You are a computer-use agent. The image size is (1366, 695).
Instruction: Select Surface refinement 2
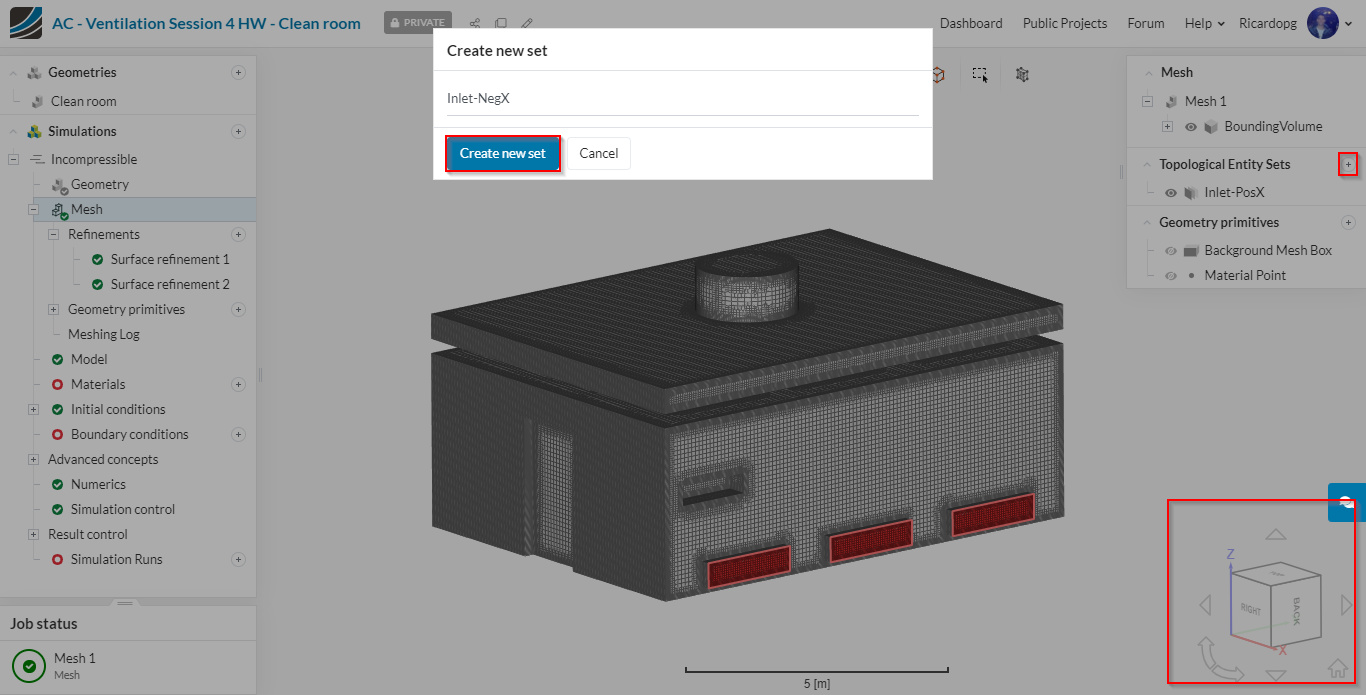(170, 284)
